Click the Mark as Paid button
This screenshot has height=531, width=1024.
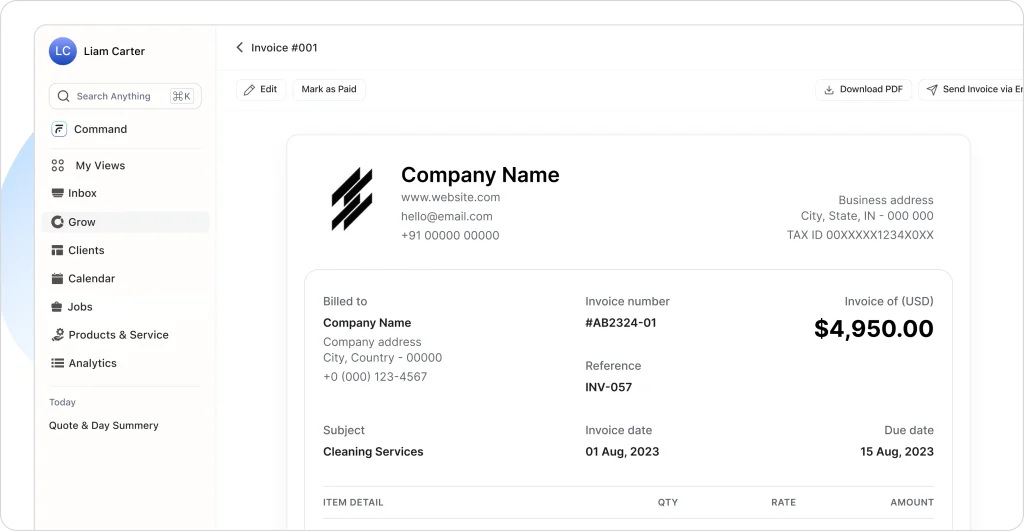click(329, 89)
